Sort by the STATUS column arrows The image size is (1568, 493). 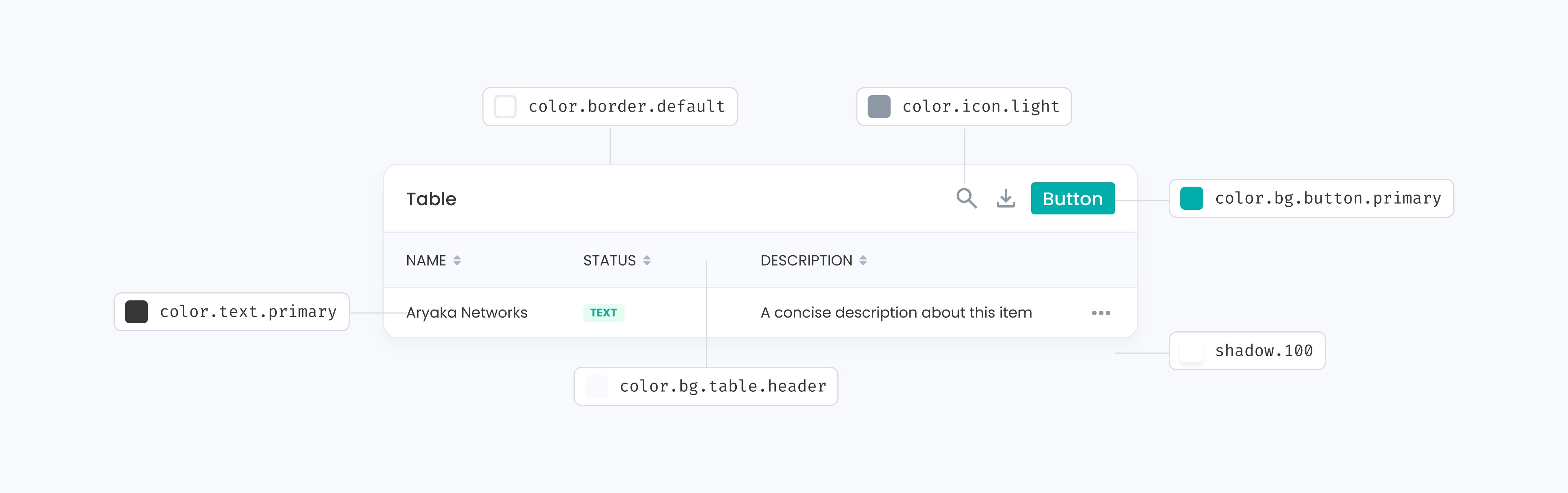[x=647, y=261]
